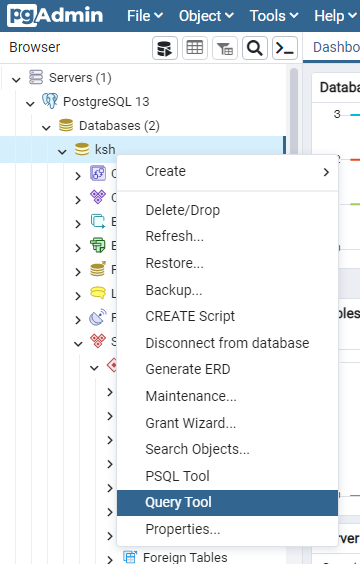Expand the Casts tree node

pos(78,176)
